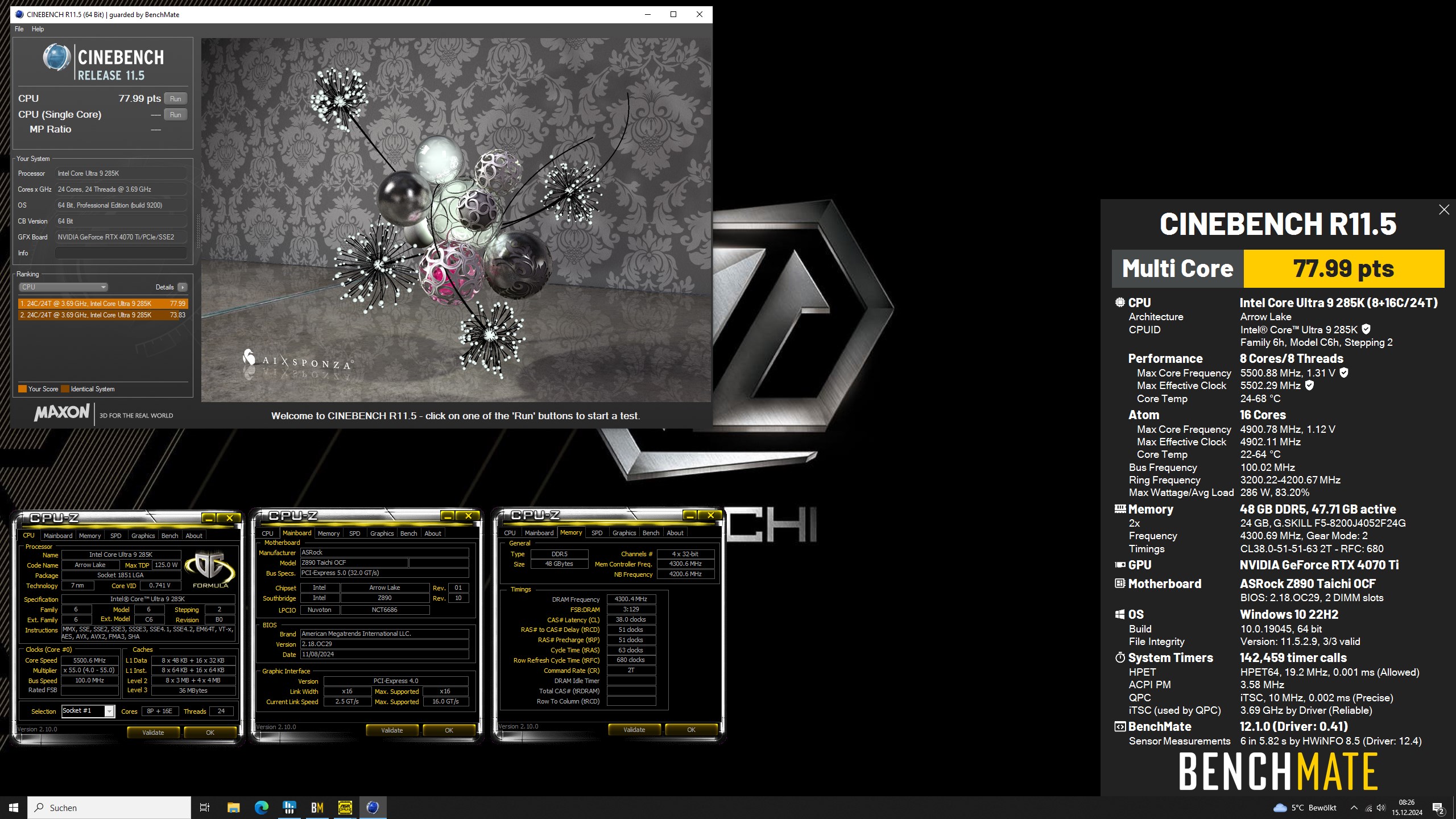Minimize the CPU-Z CPU tab window
1456x819 pixels.
point(209,518)
